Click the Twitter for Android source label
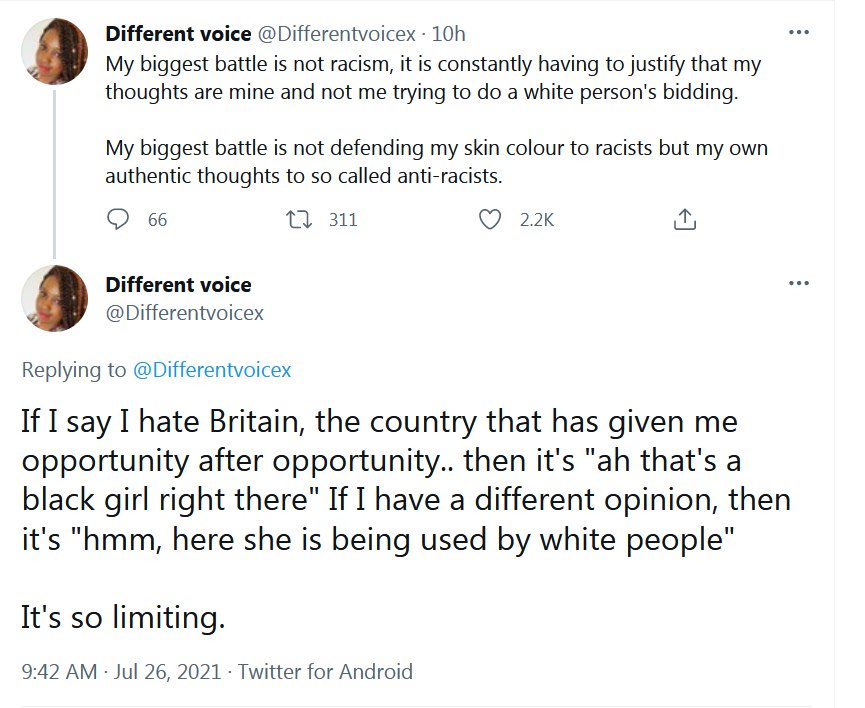This screenshot has width=865, height=708. 325,671
